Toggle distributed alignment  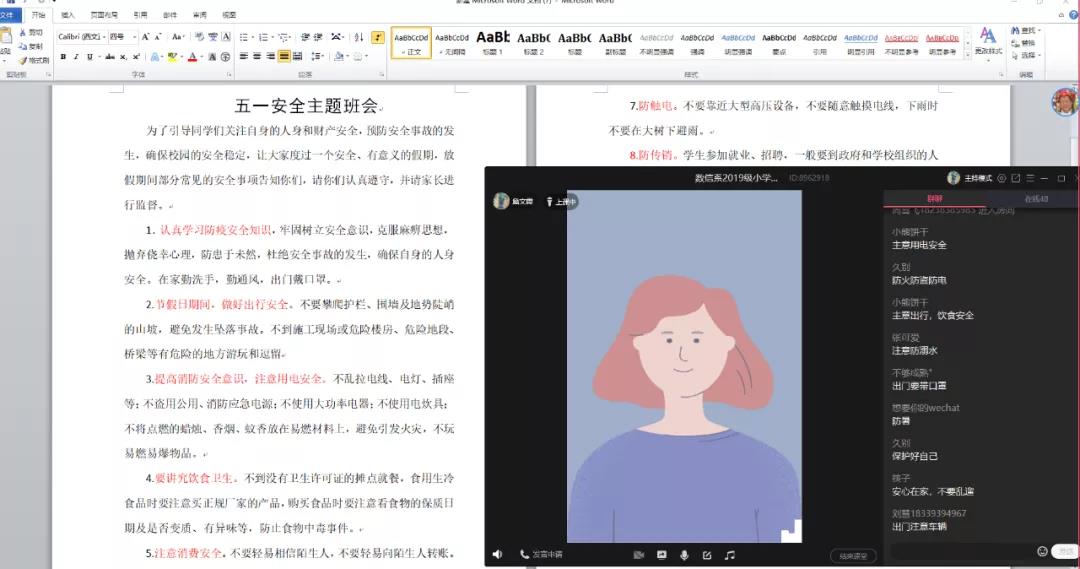[x=298, y=56]
